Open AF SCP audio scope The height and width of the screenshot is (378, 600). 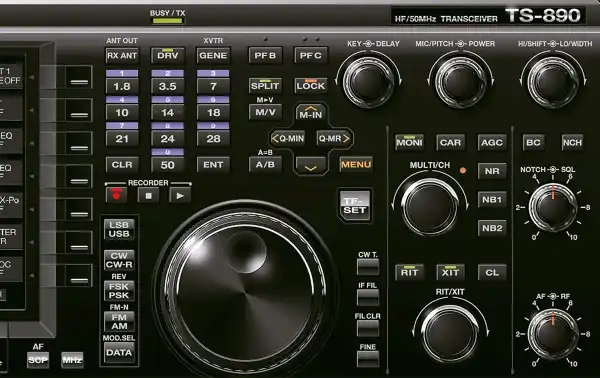(x=38, y=360)
